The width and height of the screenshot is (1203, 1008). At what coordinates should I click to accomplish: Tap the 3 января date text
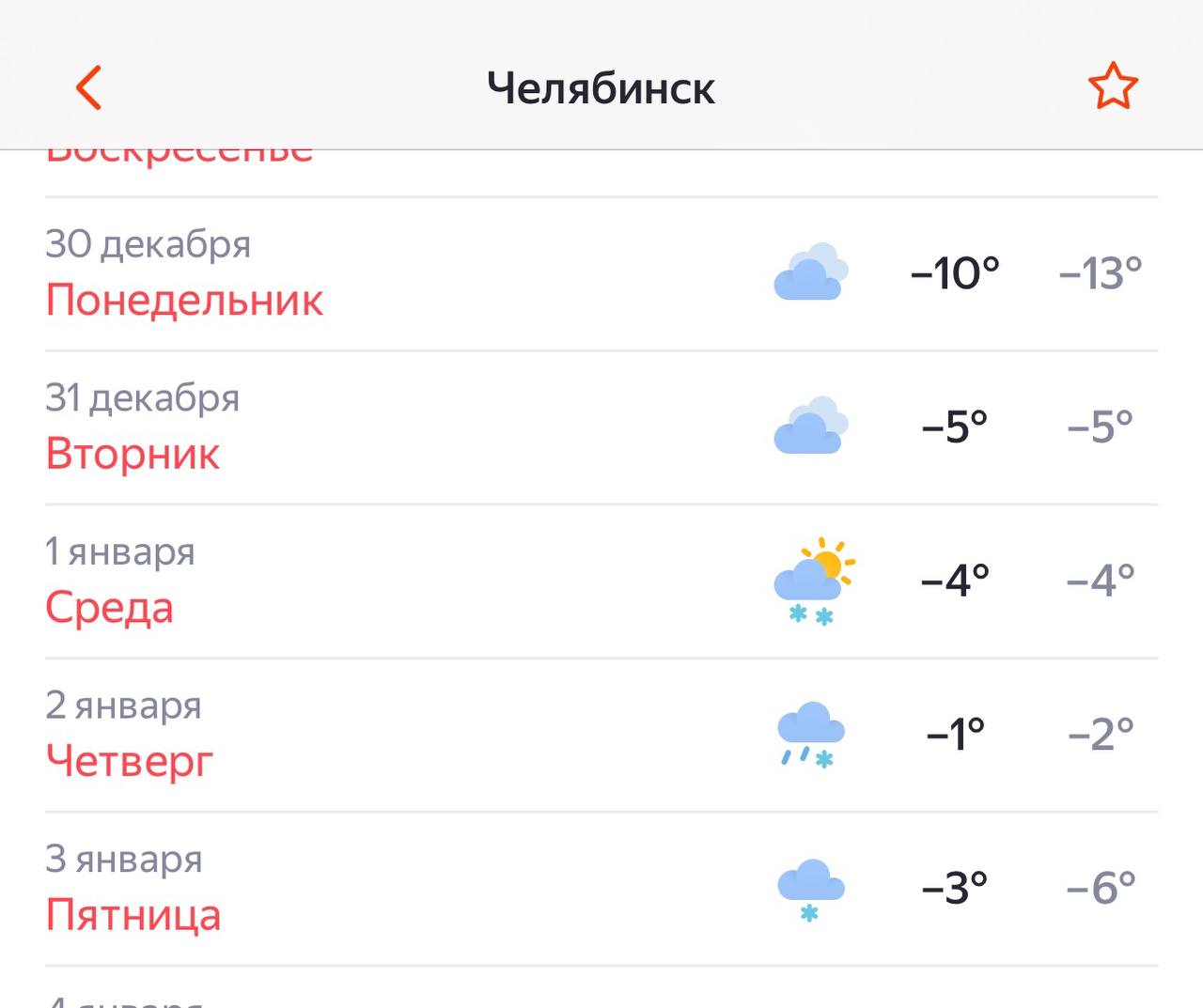tap(124, 859)
